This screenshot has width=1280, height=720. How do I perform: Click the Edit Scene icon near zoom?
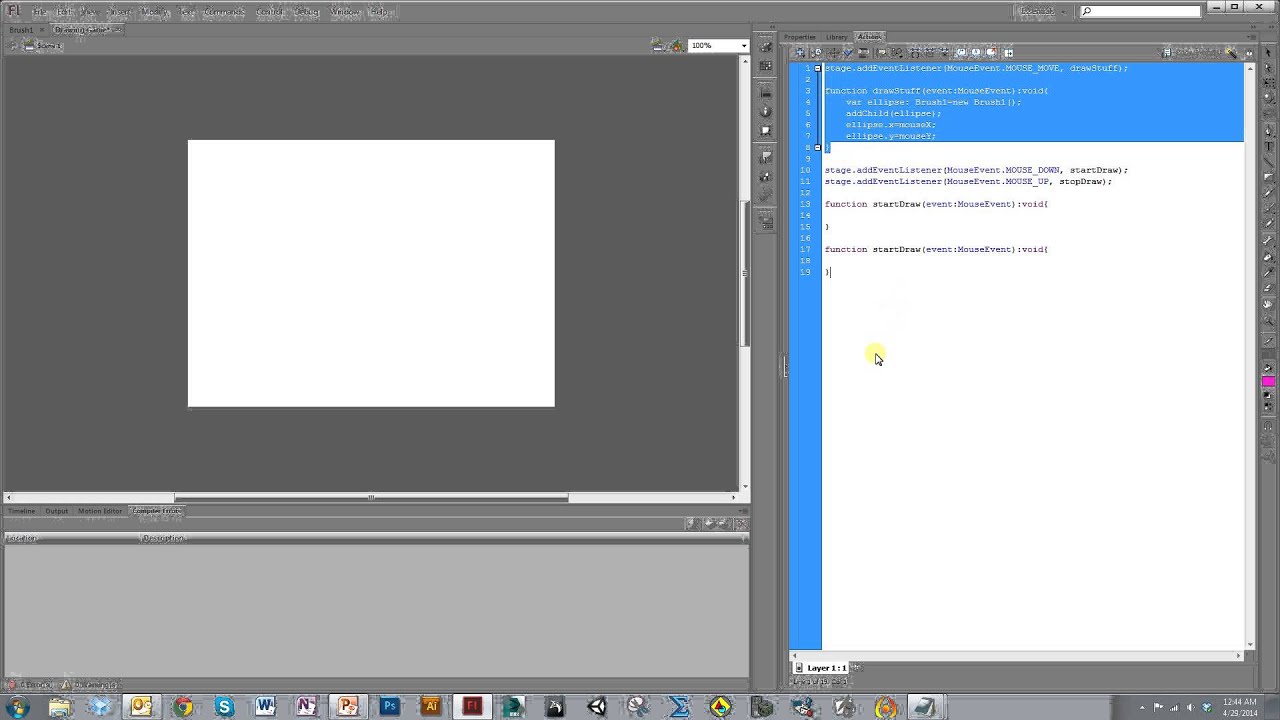tap(657, 45)
